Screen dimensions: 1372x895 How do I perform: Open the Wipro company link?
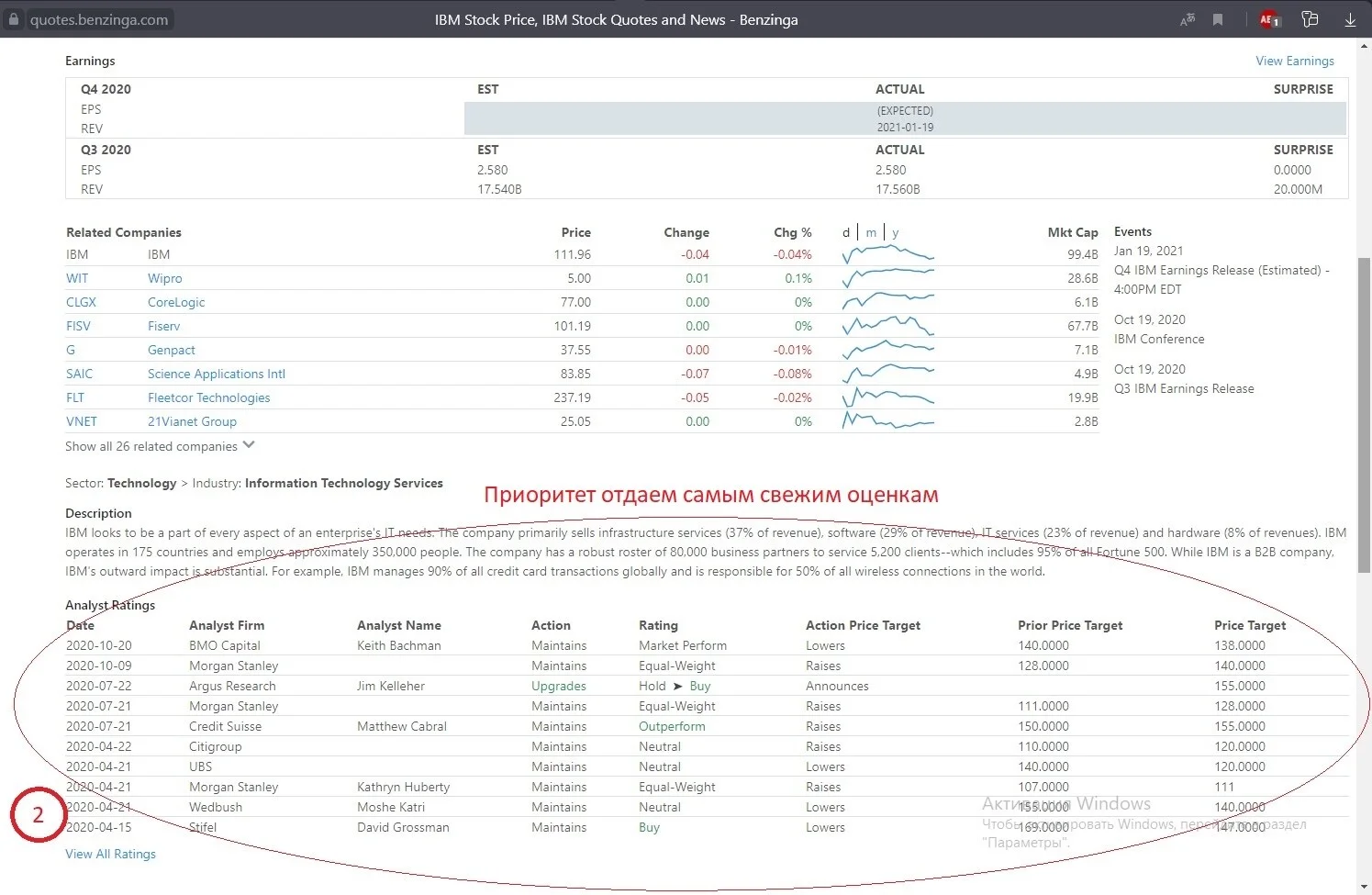point(165,278)
